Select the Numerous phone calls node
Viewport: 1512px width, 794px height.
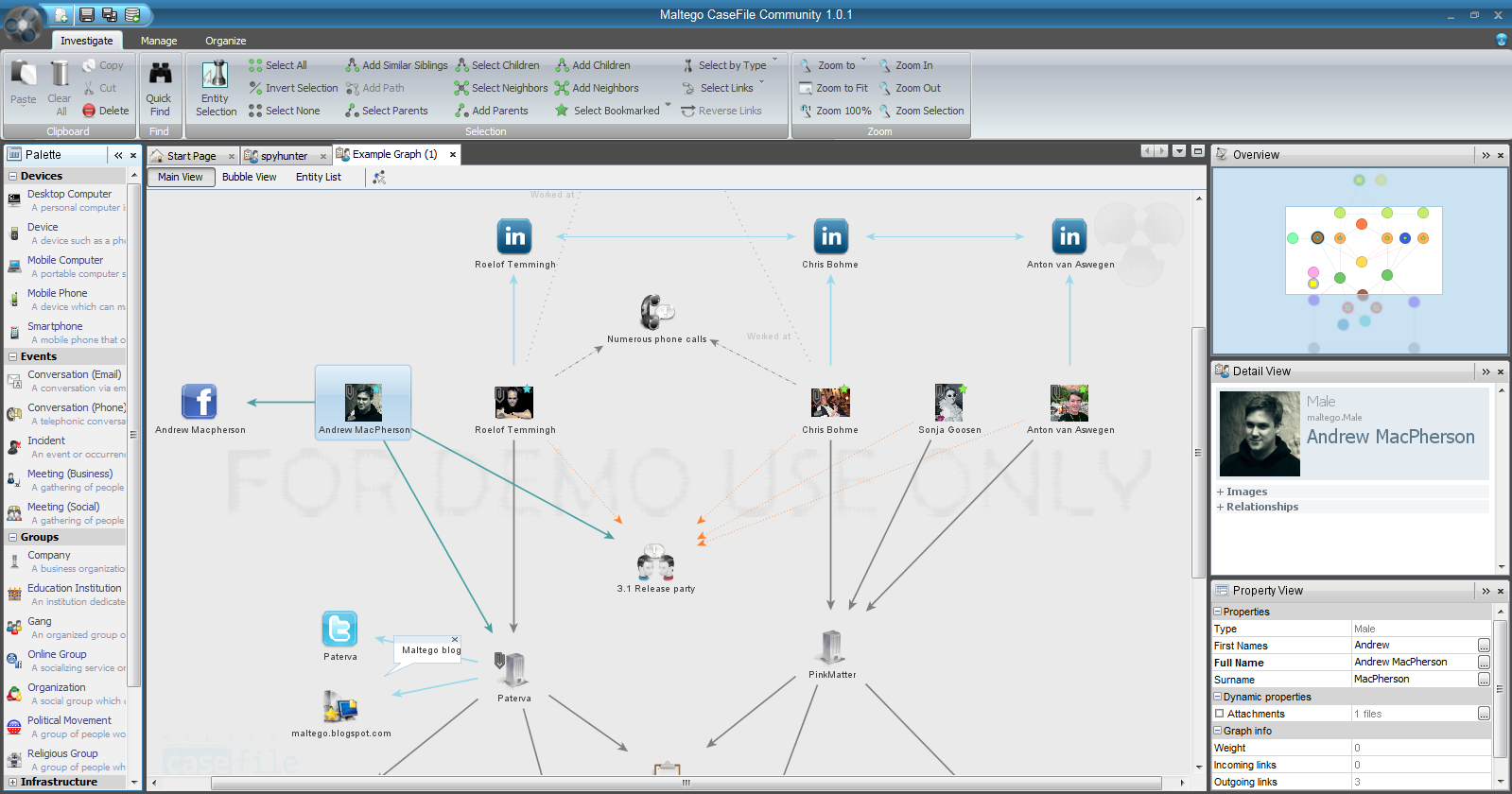tap(656, 312)
